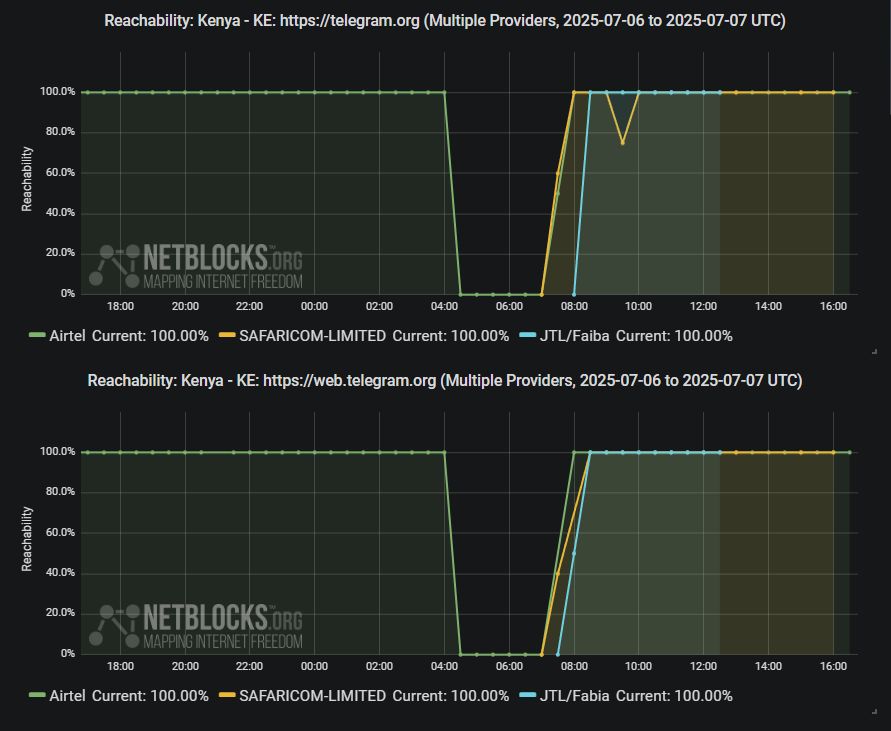
Task: Open the telegram.org reachability panel title
Action: click(x=445, y=21)
